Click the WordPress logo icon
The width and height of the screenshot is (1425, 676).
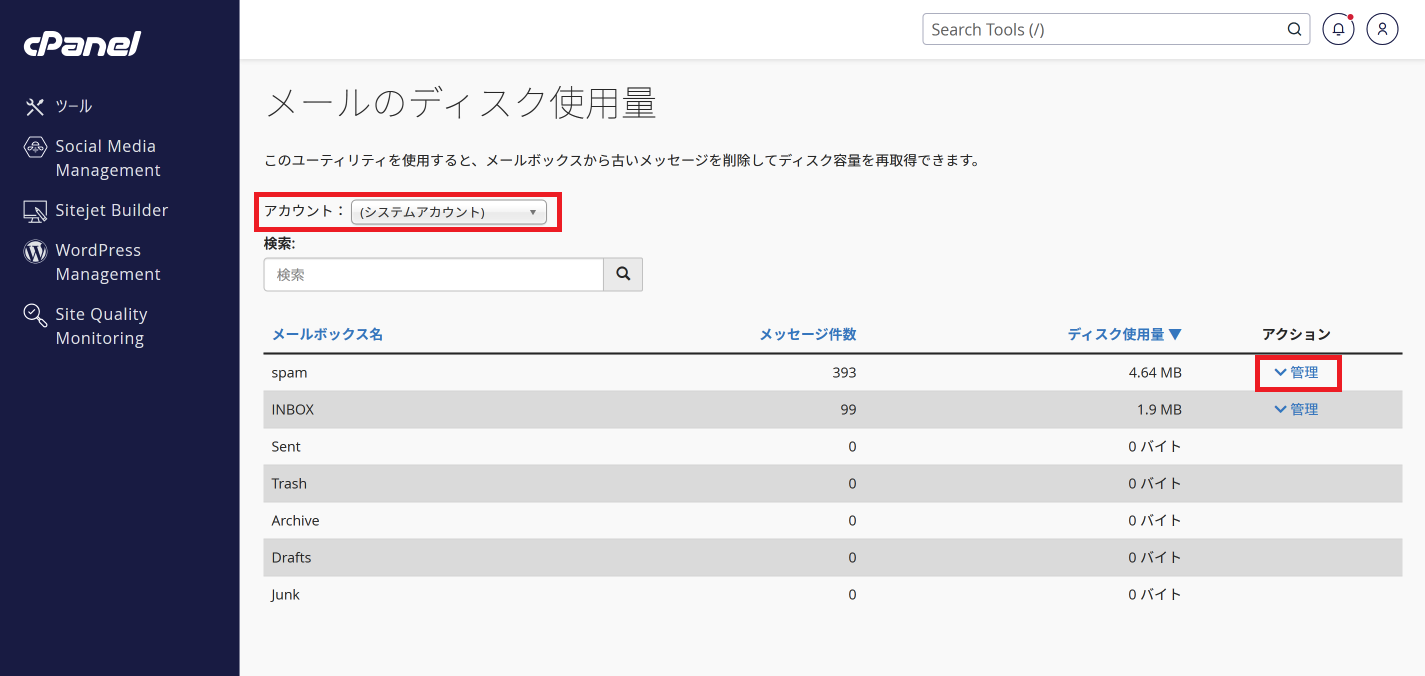click(35, 251)
